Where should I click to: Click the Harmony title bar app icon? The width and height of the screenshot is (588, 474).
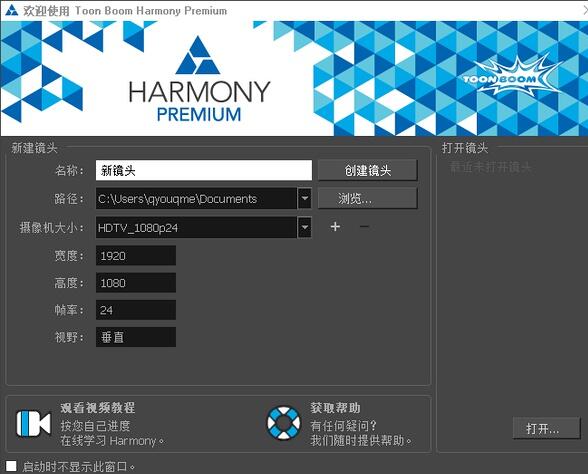(11, 10)
